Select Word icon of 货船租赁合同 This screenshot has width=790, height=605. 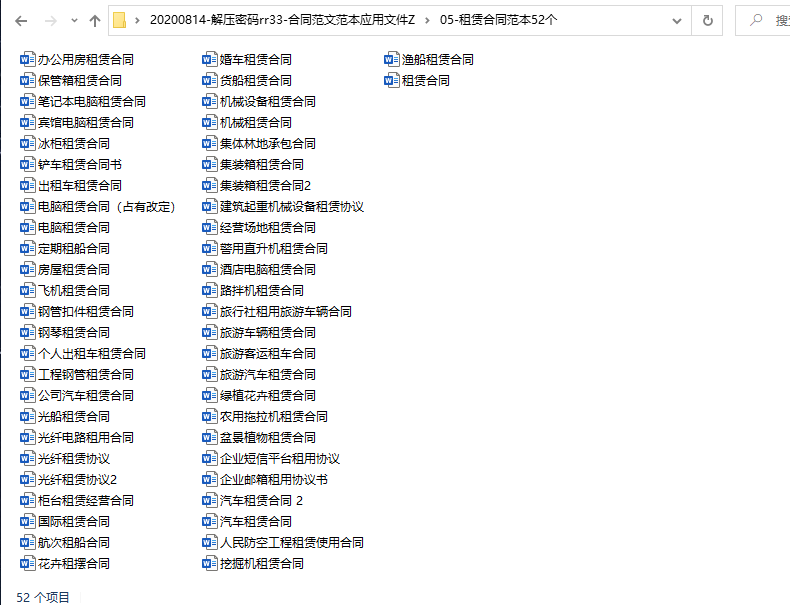[x=210, y=81]
